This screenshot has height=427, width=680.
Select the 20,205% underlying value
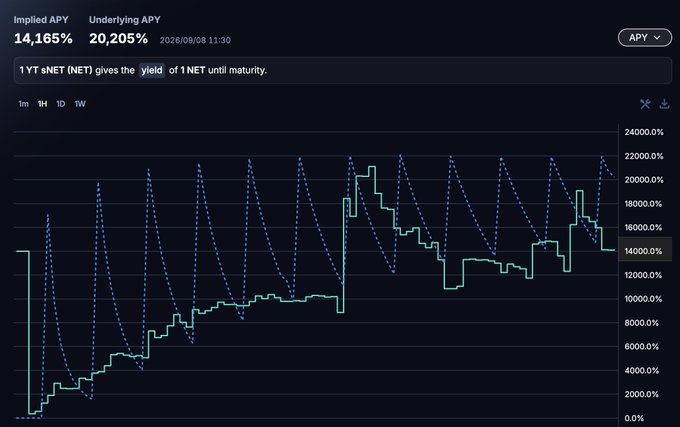(x=118, y=39)
